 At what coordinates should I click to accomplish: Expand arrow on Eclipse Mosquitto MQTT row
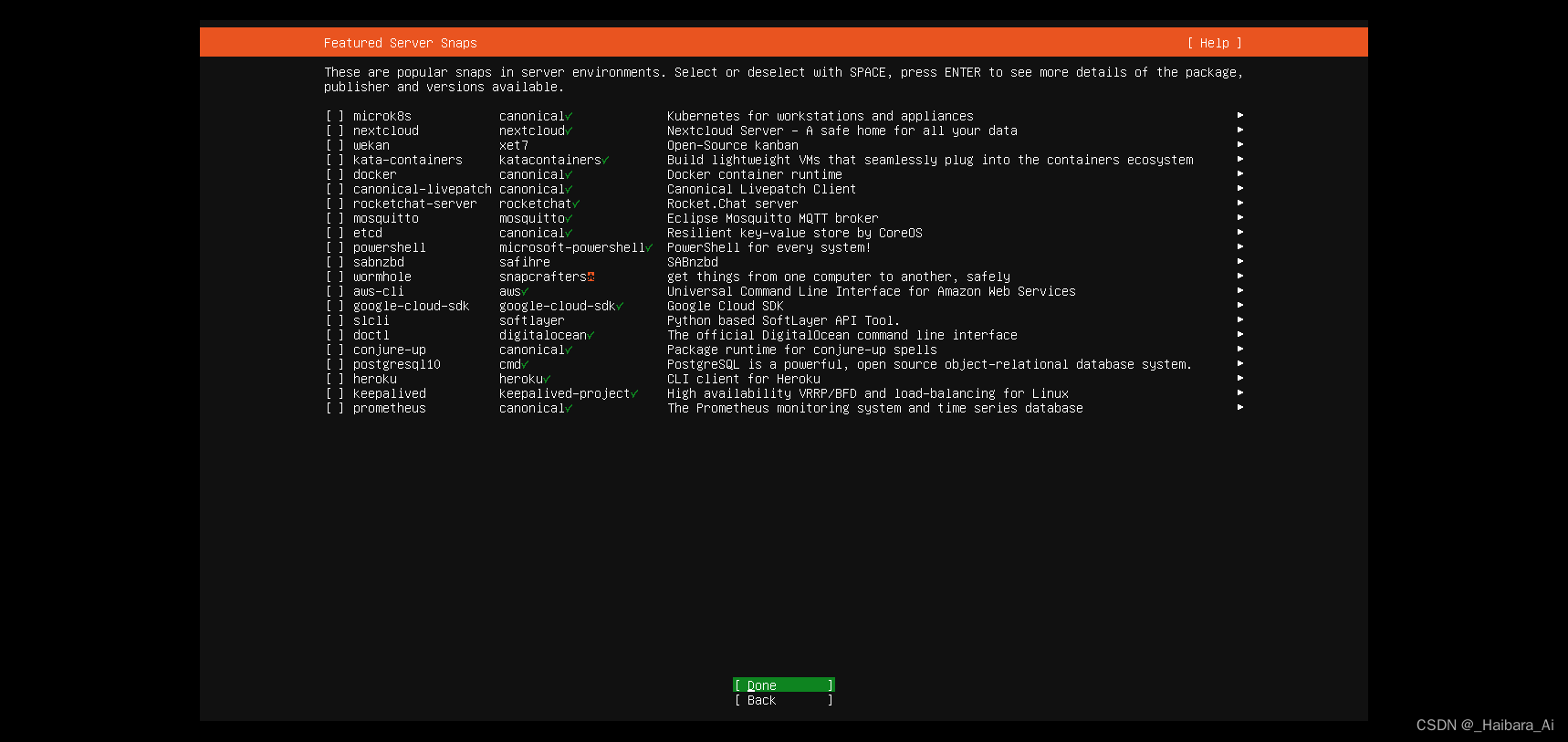coord(1240,217)
